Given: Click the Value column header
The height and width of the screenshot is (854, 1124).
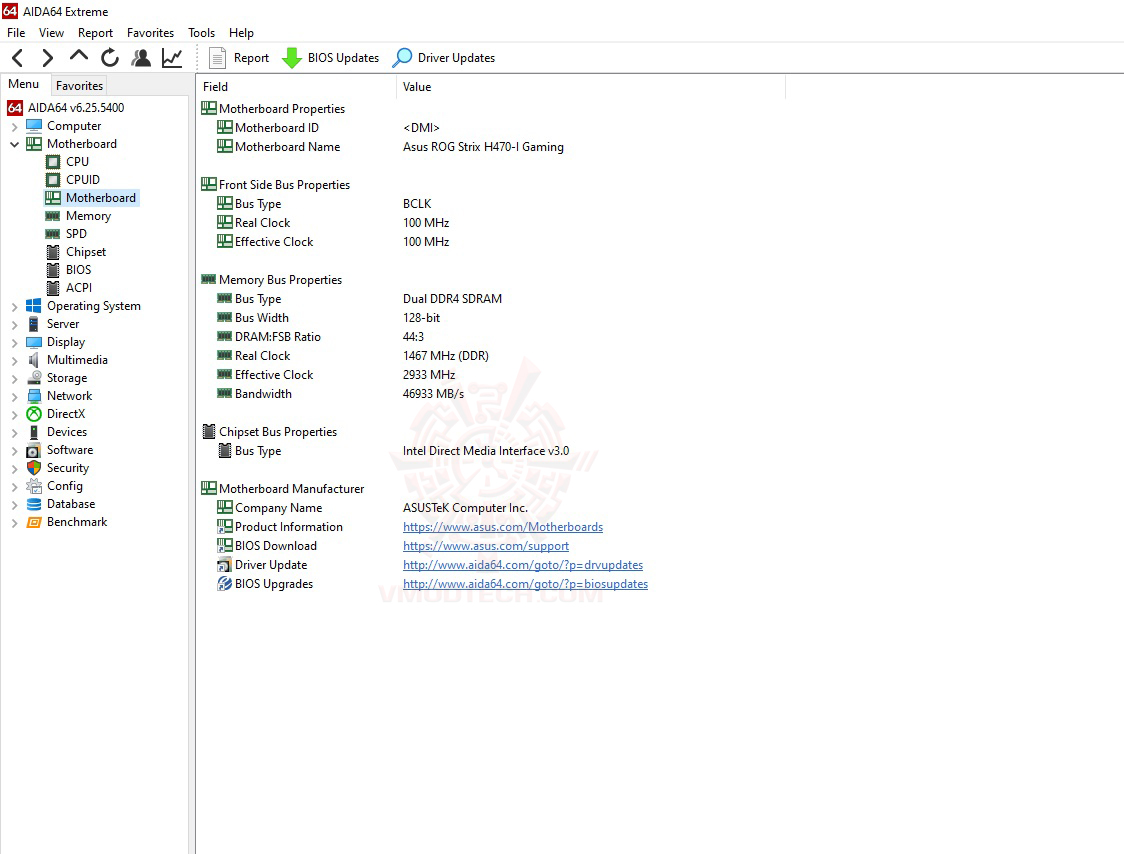Looking at the screenshot, I should point(591,87).
